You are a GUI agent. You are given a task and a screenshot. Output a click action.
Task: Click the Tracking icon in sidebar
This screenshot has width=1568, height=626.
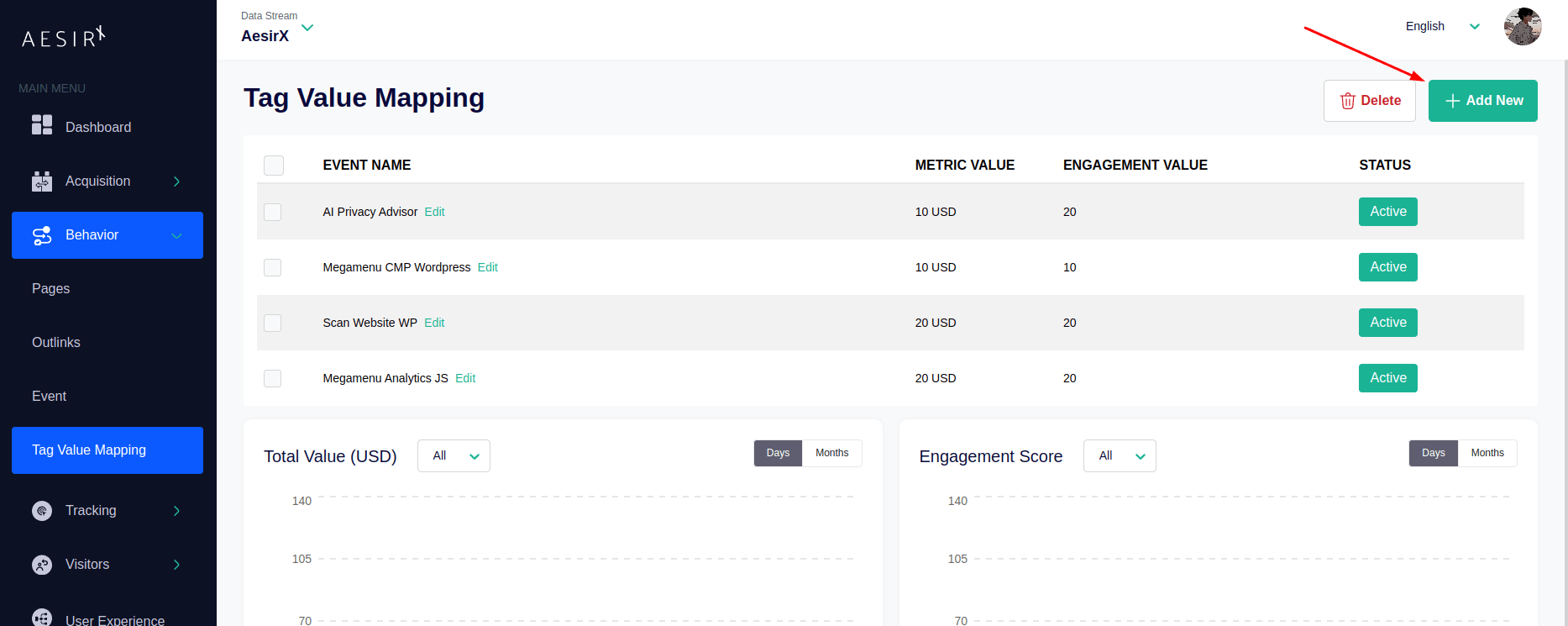tap(42, 511)
